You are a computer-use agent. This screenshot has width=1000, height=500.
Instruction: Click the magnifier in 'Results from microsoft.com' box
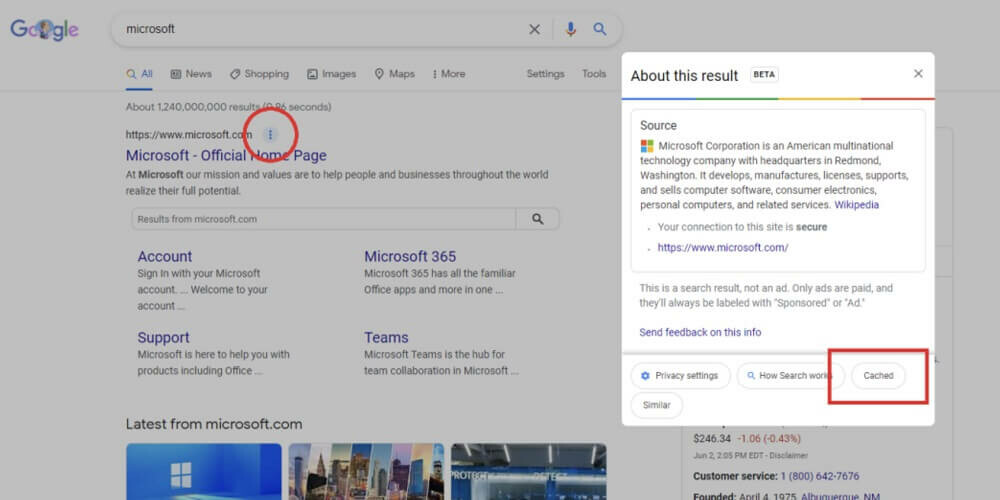tap(538, 219)
